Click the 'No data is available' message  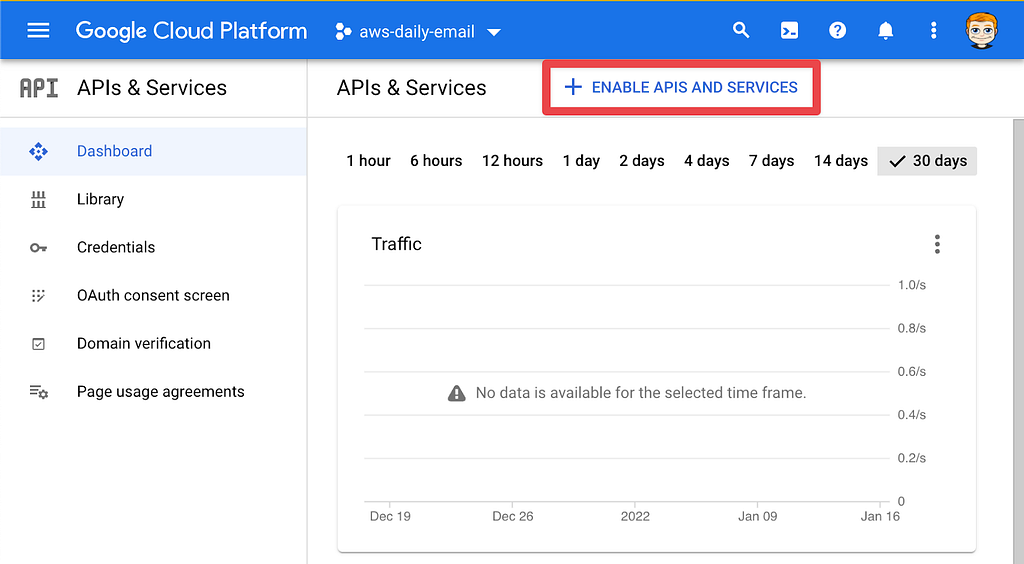tap(641, 393)
